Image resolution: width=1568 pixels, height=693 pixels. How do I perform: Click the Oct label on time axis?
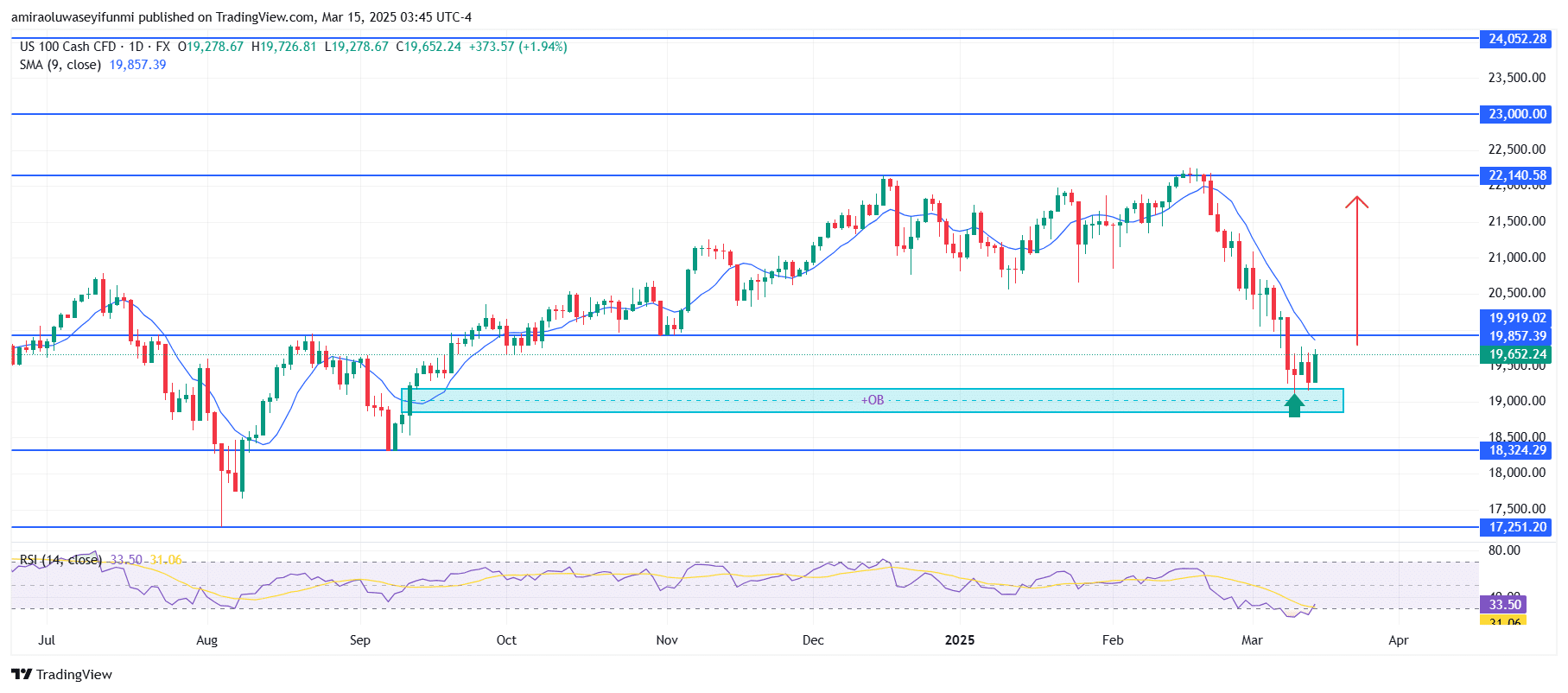point(506,640)
